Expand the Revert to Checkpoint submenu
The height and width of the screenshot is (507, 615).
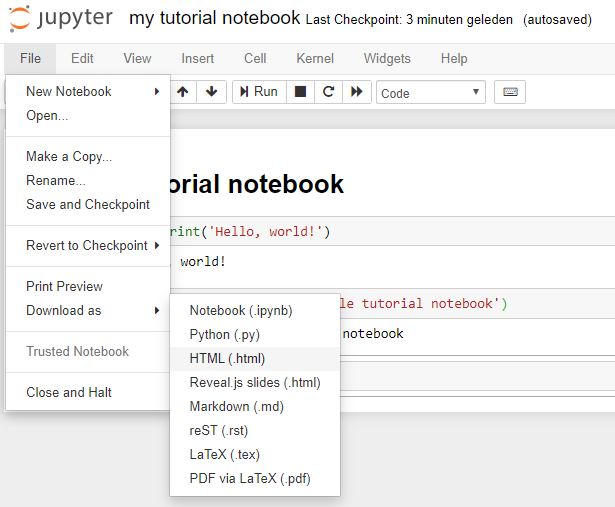click(x=88, y=245)
